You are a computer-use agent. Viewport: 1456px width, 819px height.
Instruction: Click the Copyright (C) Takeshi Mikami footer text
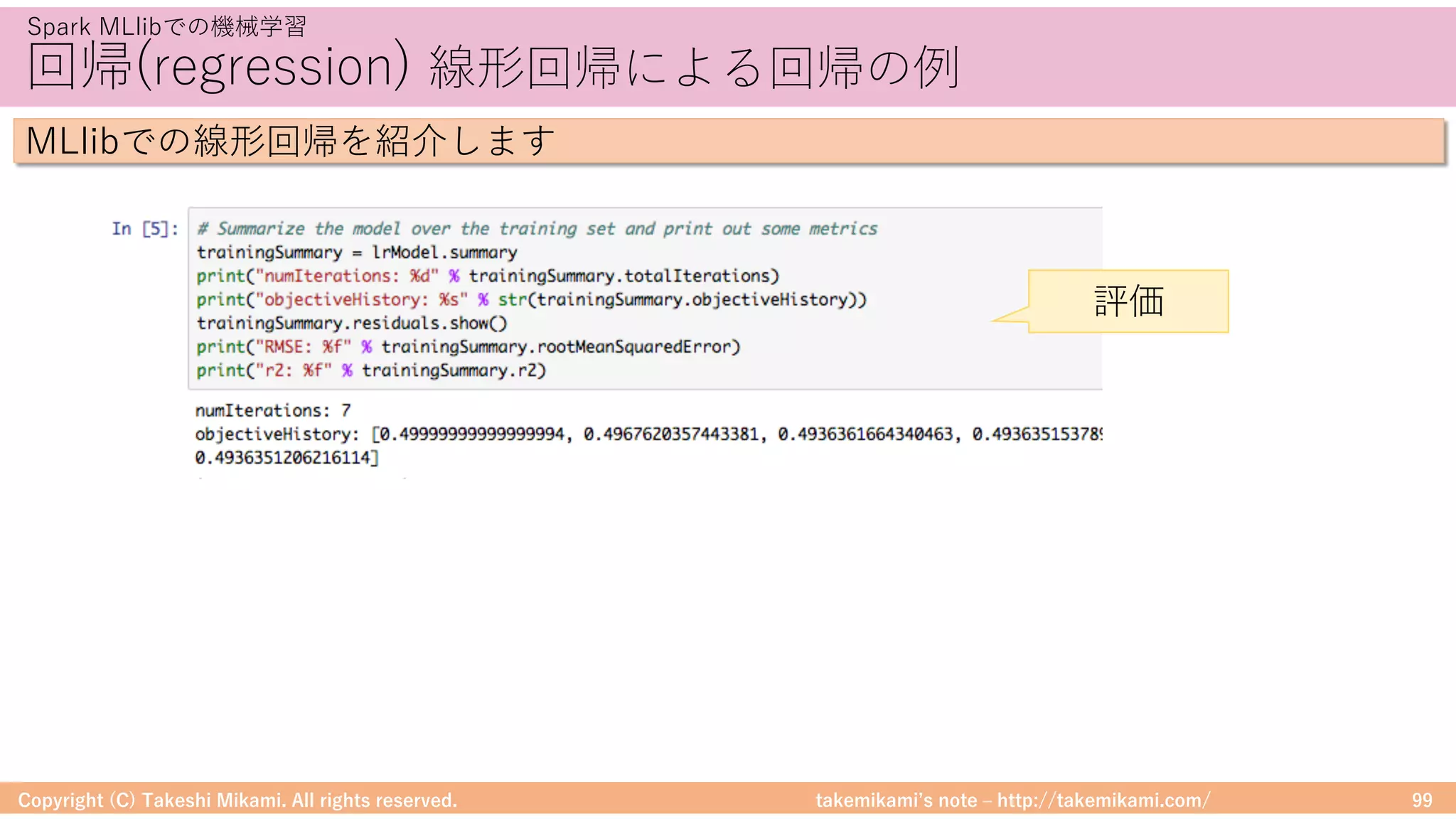(x=237, y=800)
